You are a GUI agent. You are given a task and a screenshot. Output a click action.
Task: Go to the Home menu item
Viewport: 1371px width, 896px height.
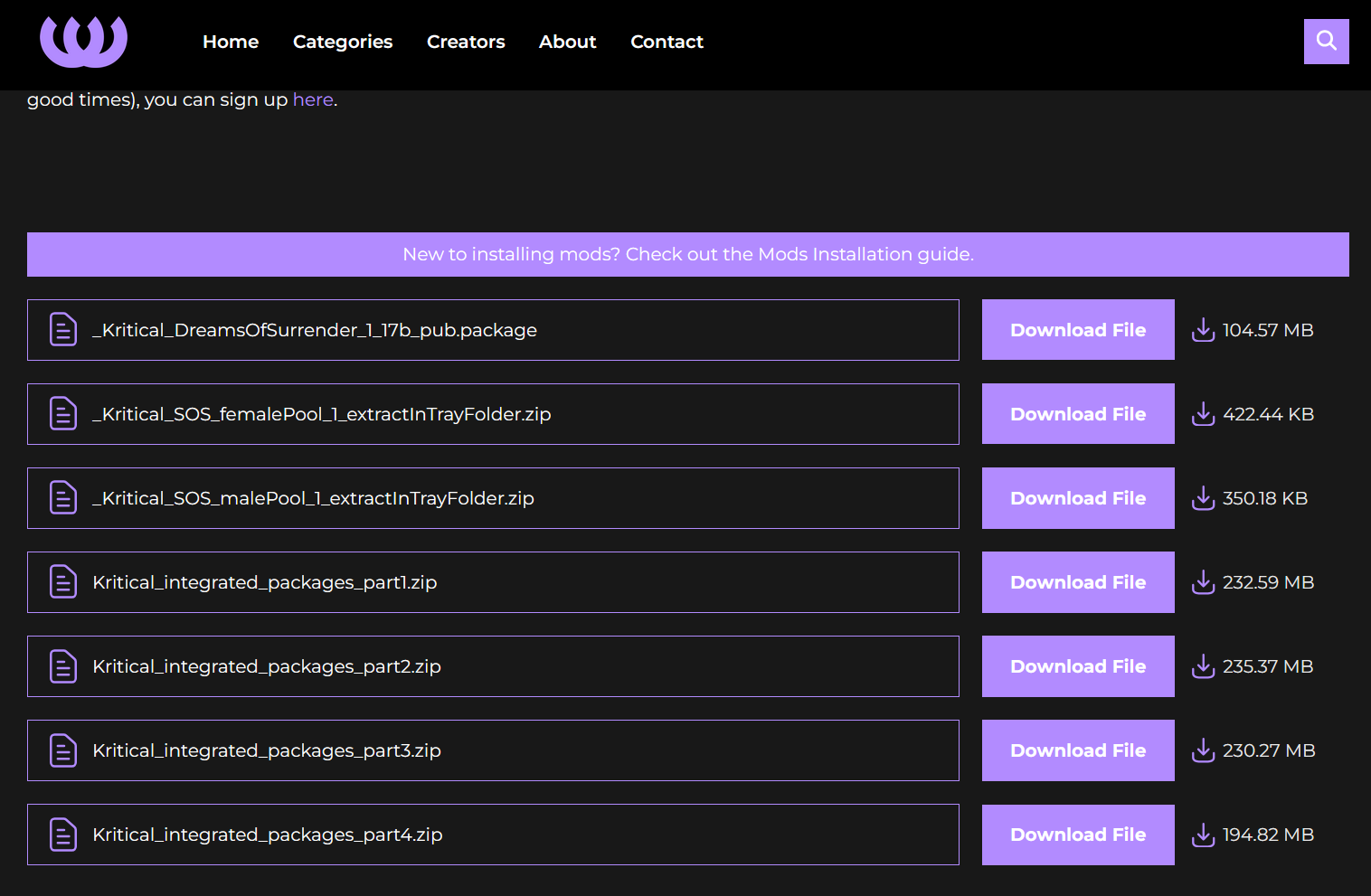tap(231, 42)
